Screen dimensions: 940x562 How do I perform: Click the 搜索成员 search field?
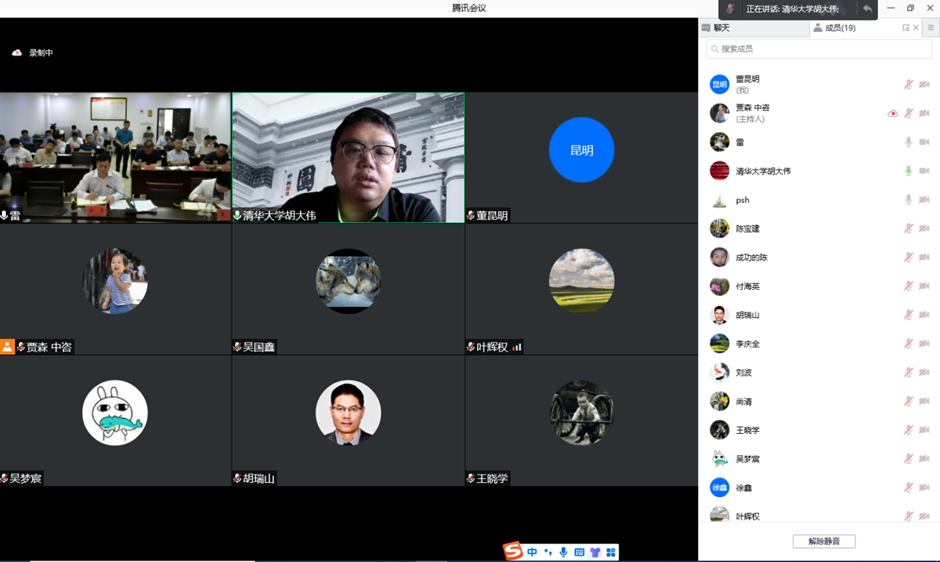(818, 49)
